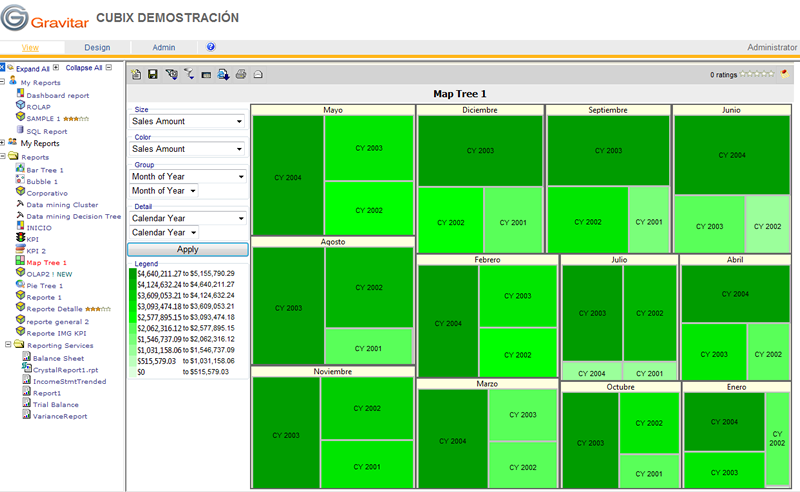Open the Detail Calendar Year dropdown

coord(188,218)
